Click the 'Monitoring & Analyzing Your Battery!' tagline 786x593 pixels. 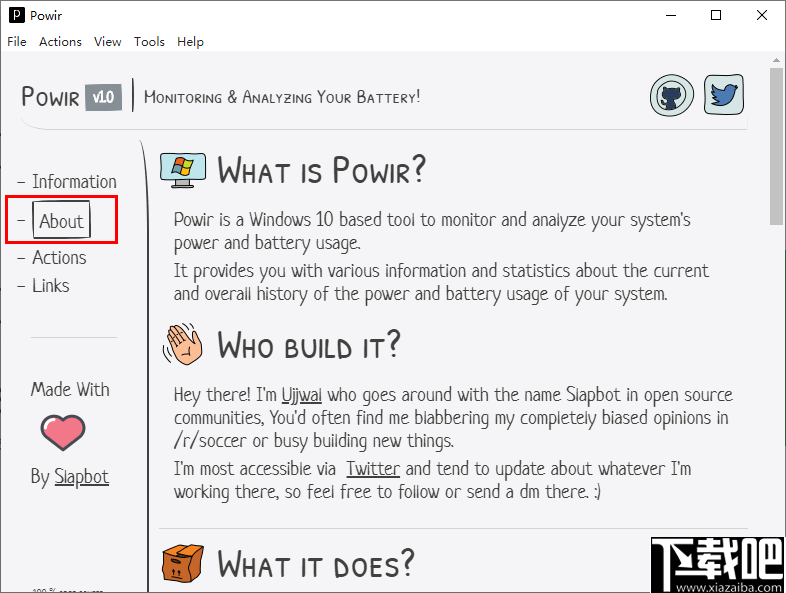coord(282,97)
